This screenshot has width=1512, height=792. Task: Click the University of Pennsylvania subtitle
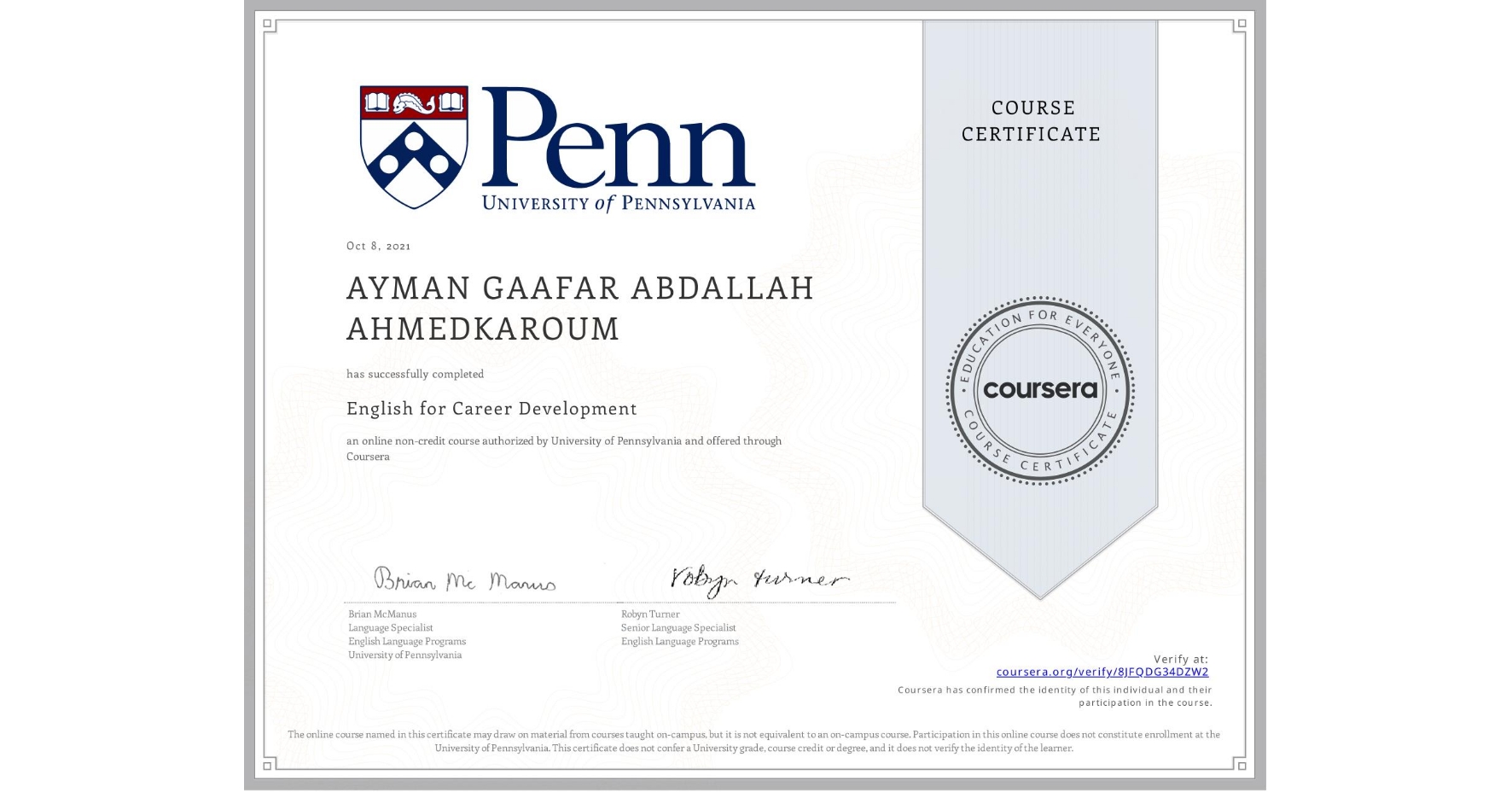point(619,204)
